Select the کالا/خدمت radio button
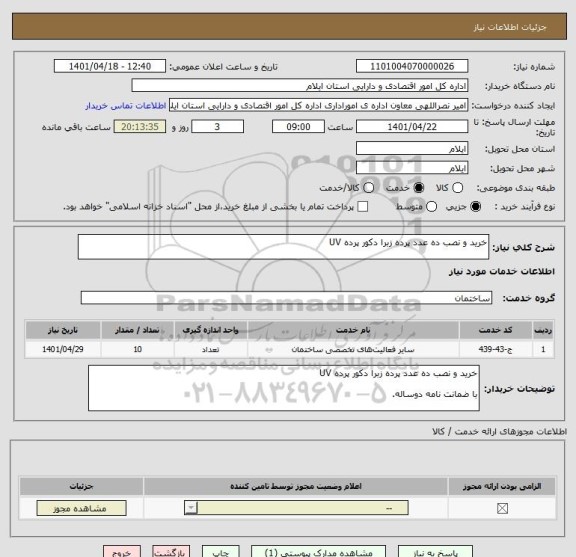The height and width of the screenshot is (557, 576). click(x=368, y=188)
